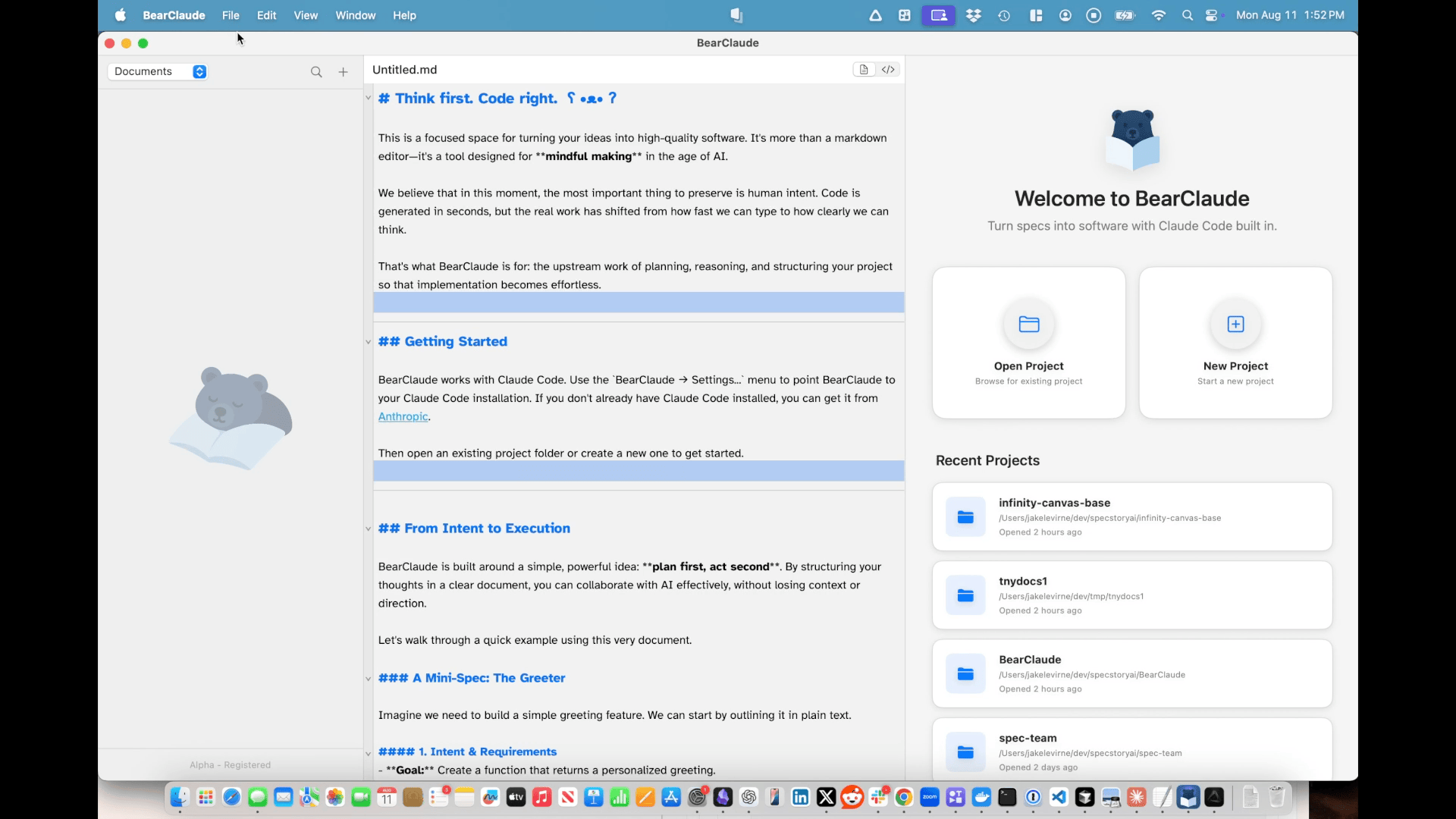Open the BearClaude application menu
1456x819 pixels.
click(174, 15)
